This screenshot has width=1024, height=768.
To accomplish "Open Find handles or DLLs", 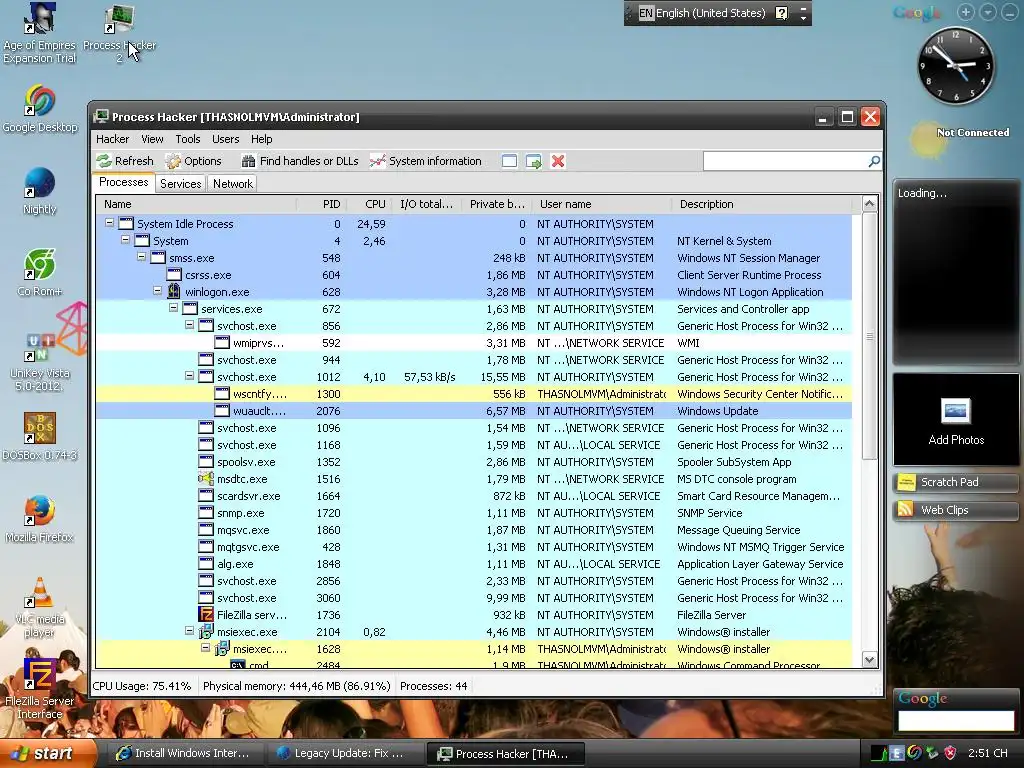I will pyautogui.click(x=300, y=161).
